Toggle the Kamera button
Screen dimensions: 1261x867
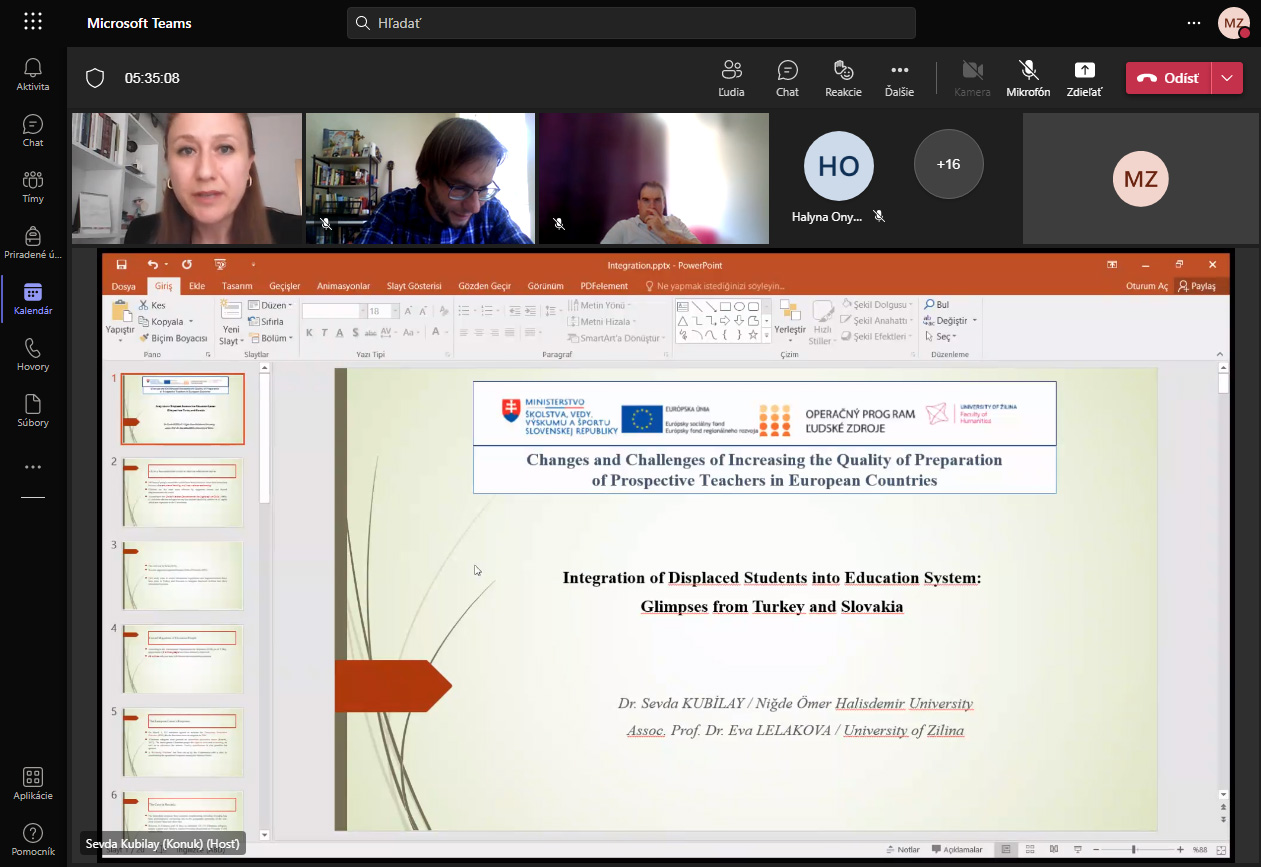pyautogui.click(x=972, y=77)
